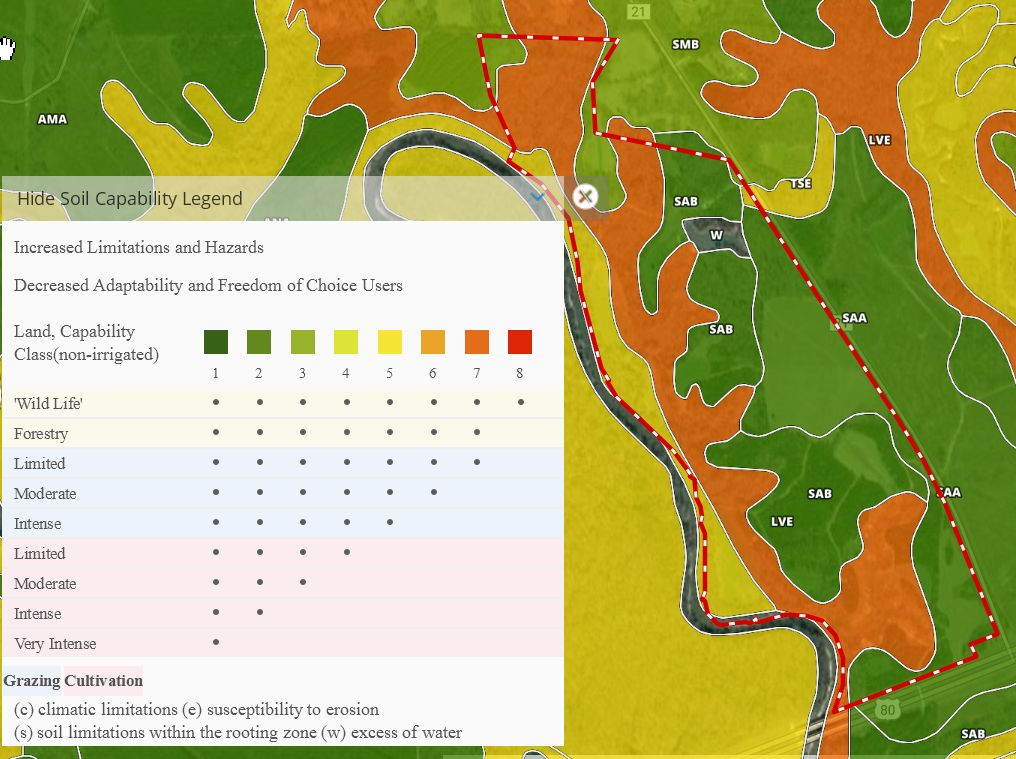Click the Increased Limitations and Hazards text
Viewport: 1016px width, 759px height.
pos(139,248)
